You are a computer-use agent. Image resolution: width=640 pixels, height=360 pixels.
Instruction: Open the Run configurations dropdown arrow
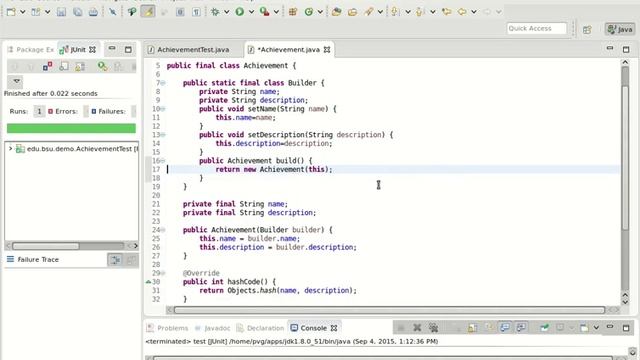tap(251, 12)
